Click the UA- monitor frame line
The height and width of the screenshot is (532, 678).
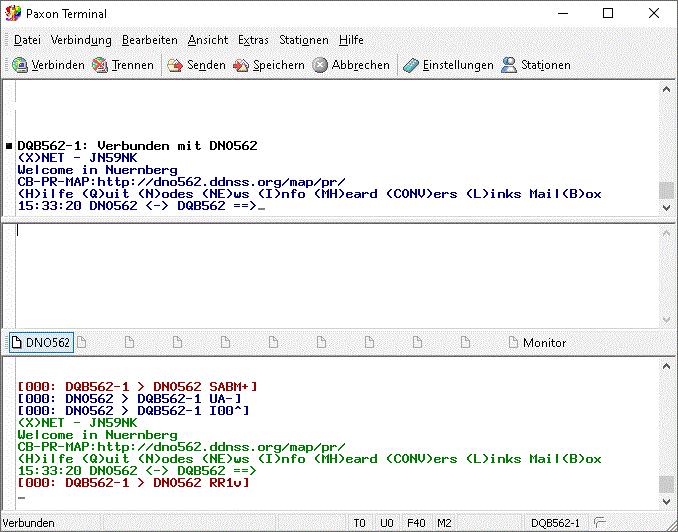pos(129,398)
